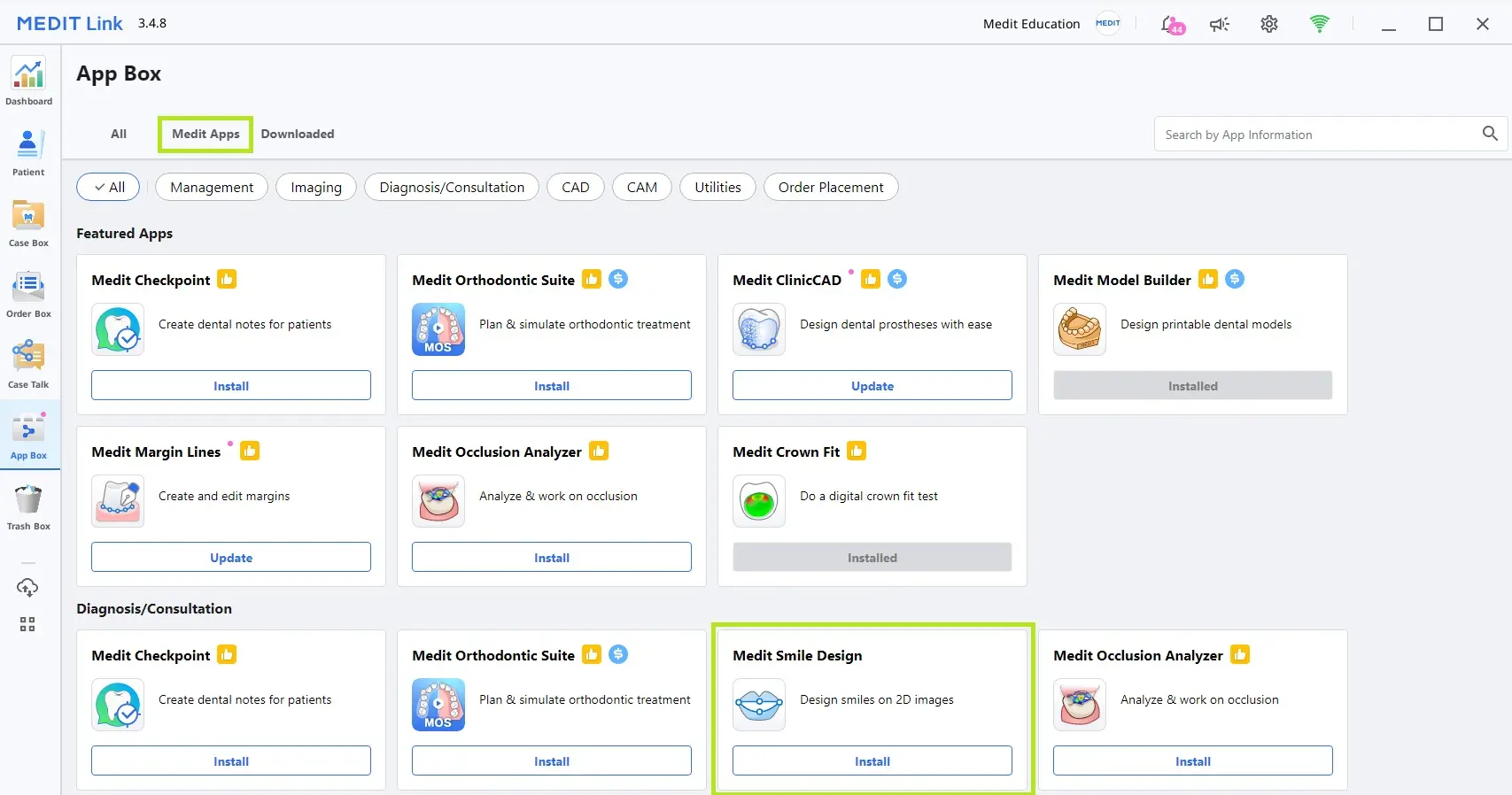Viewport: 1512px width, 795px height.
Task: Click the Medit Education profile badge
Action: tap(1108, 24)
